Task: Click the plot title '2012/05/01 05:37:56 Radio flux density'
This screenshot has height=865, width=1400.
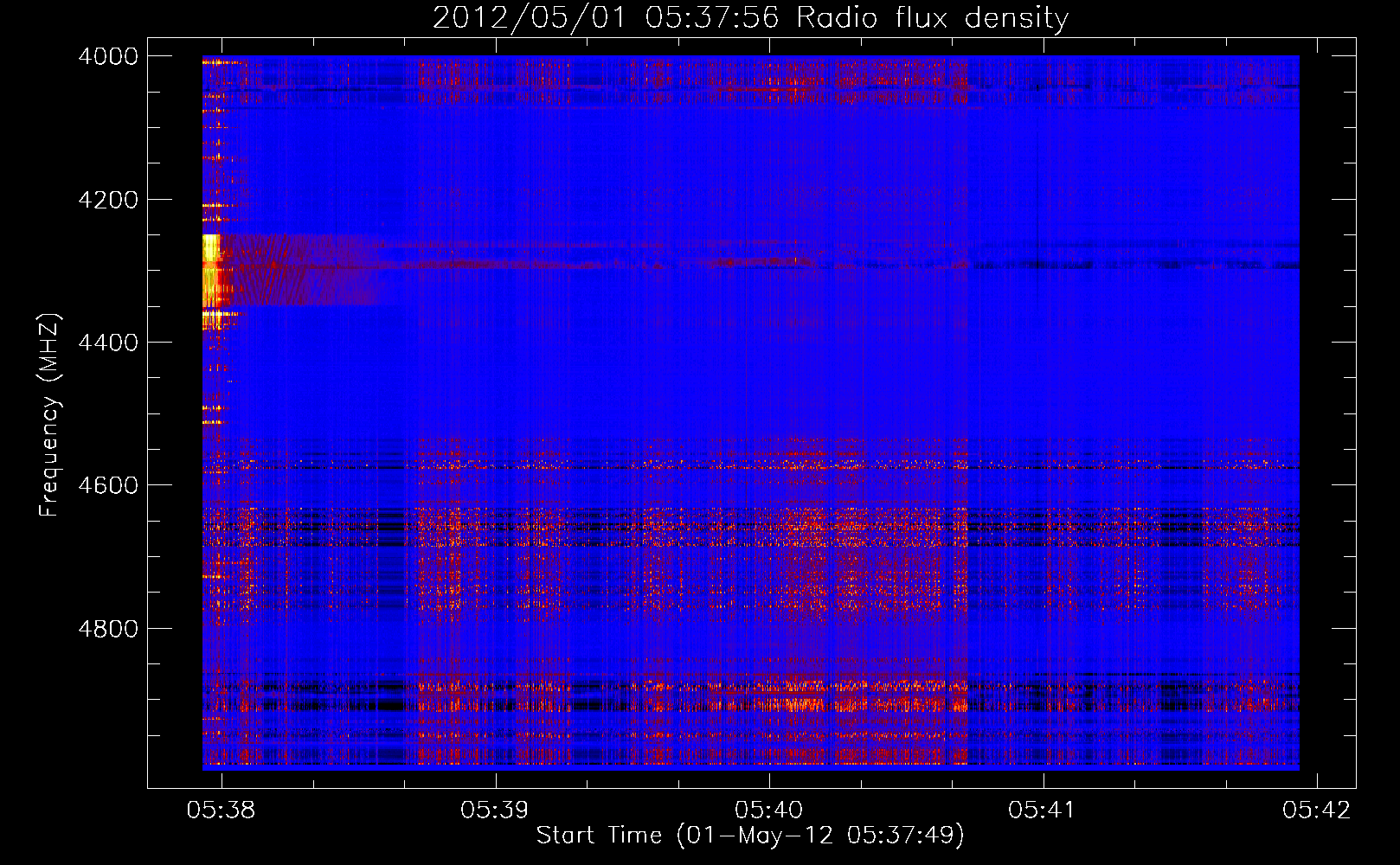Action: click(750, 17)
